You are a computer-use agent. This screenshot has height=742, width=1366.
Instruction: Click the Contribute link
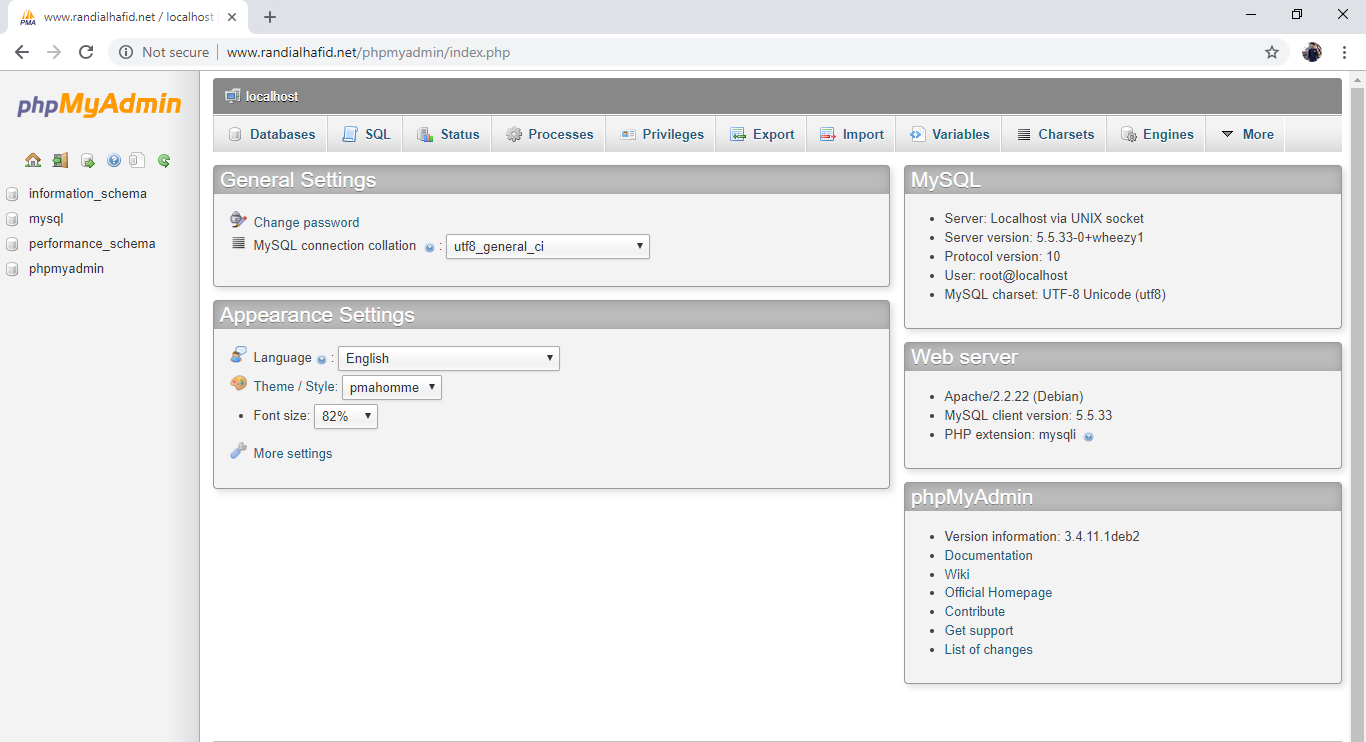pyautogui.click(x=975, y=611)
